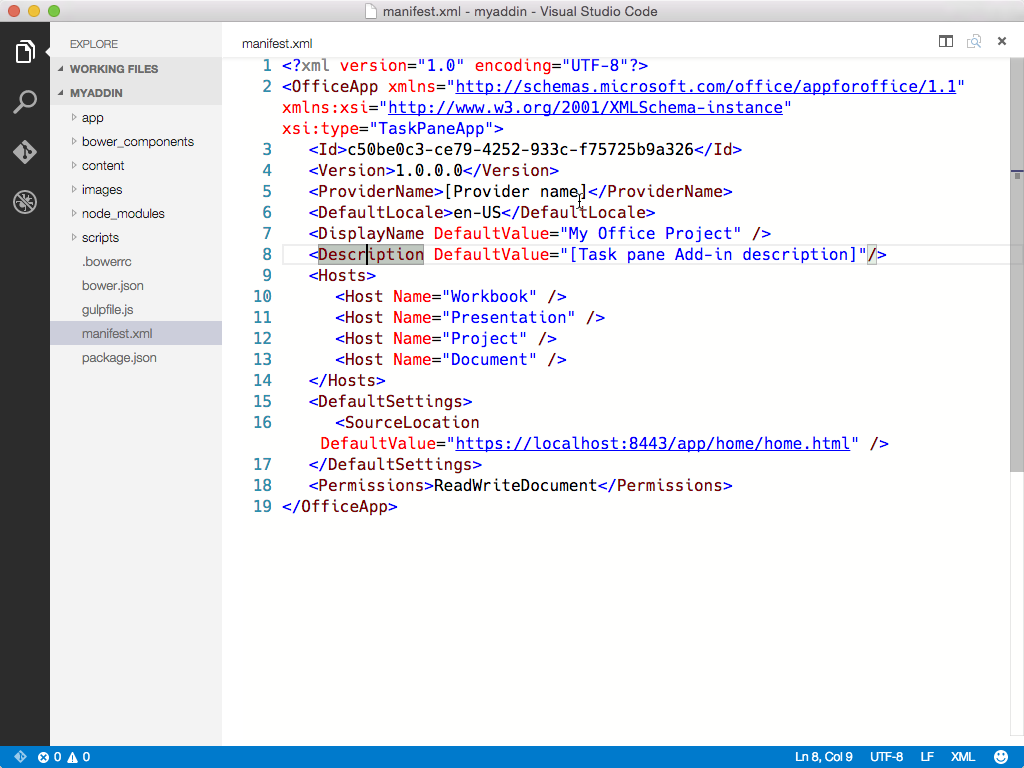Open the Git source control view
Screen dimensions: 1024x768
coord(25,152)
